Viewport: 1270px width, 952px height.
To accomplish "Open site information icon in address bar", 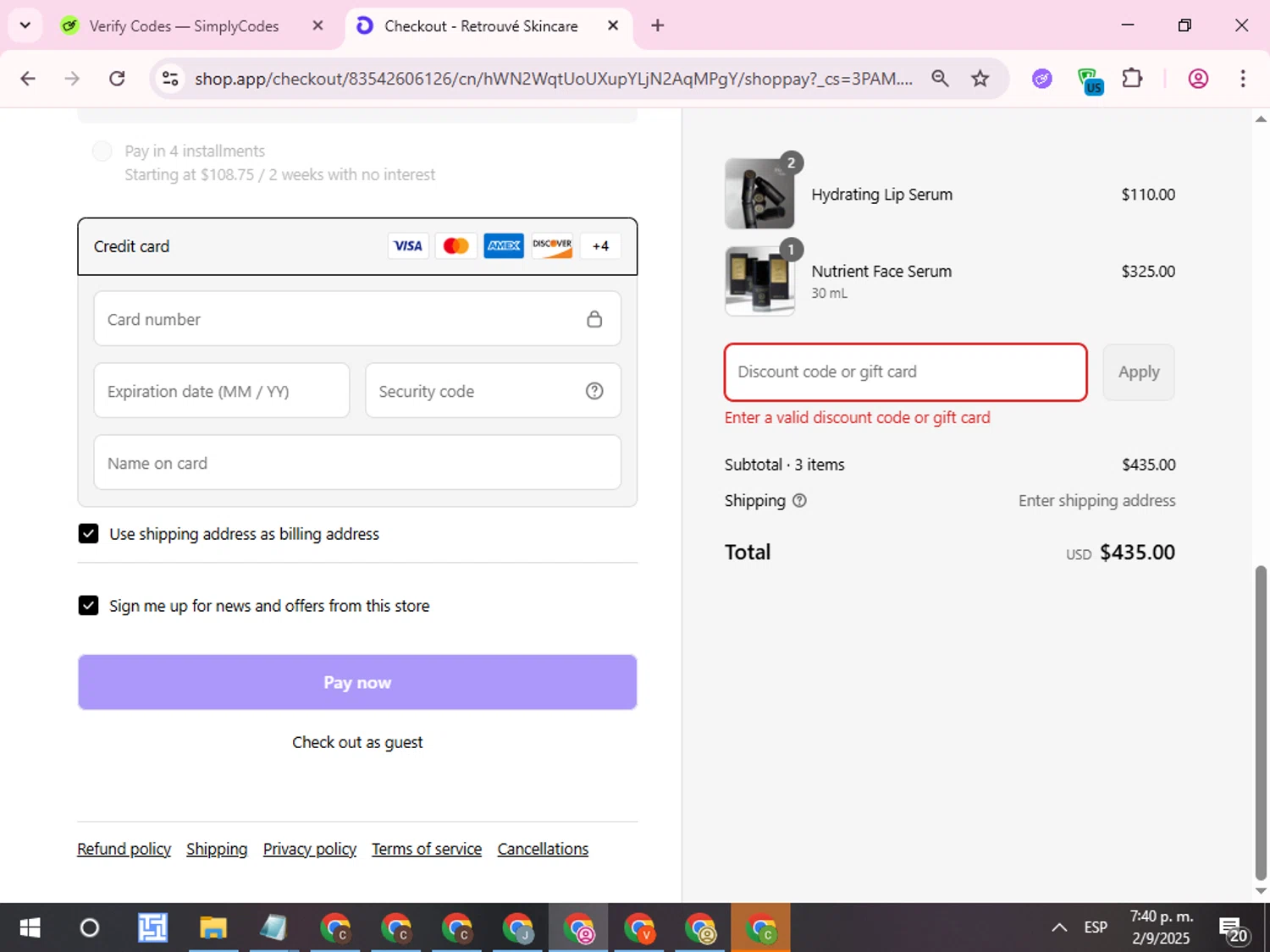I will pyautogui.click(x=170, y=79).
